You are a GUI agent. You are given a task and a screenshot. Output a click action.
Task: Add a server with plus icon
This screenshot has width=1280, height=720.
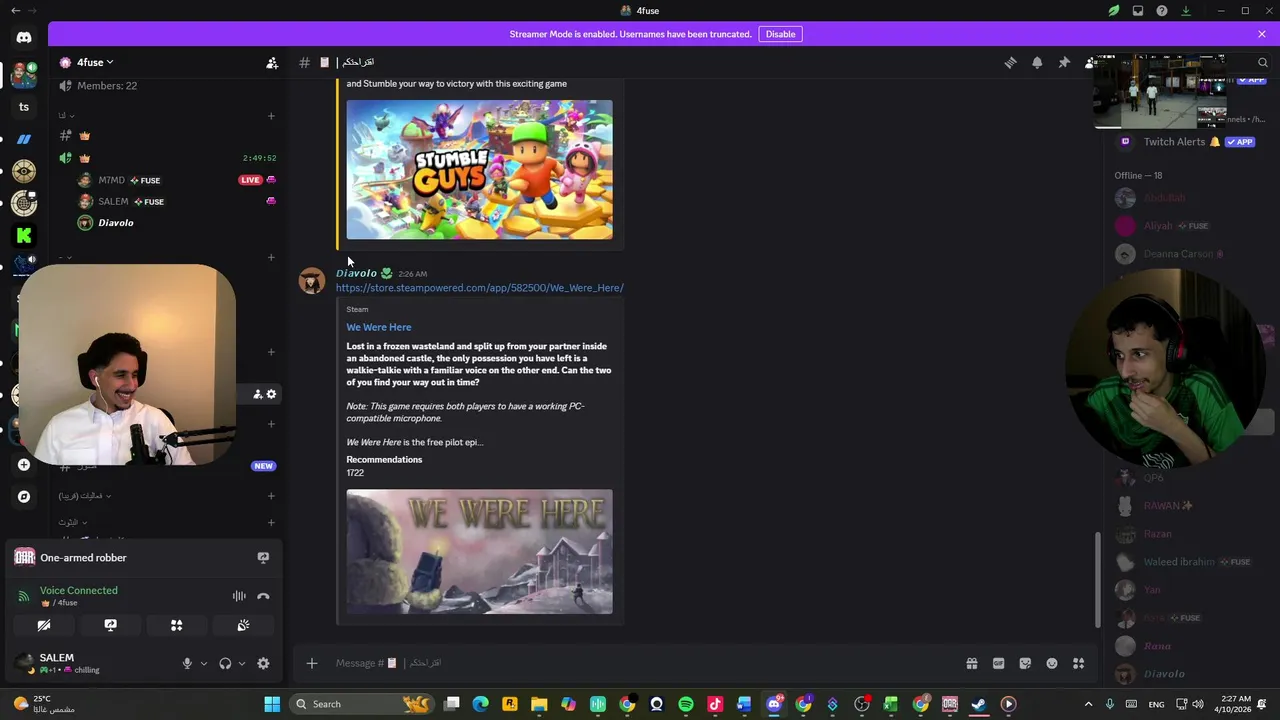click(x=24, y=465)
